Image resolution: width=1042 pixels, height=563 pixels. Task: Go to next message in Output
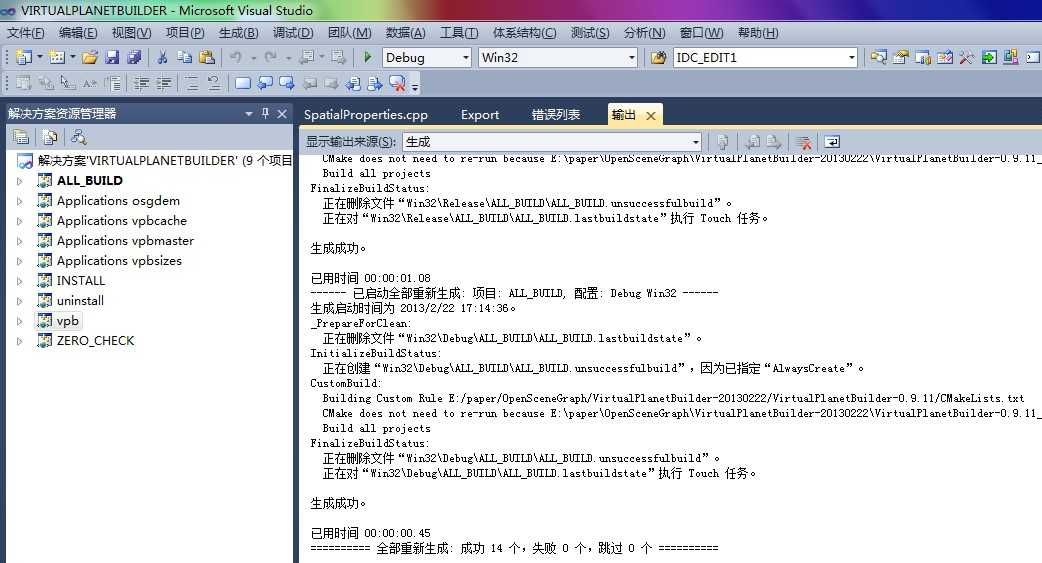pyautogui.click(x=774, y=142)
